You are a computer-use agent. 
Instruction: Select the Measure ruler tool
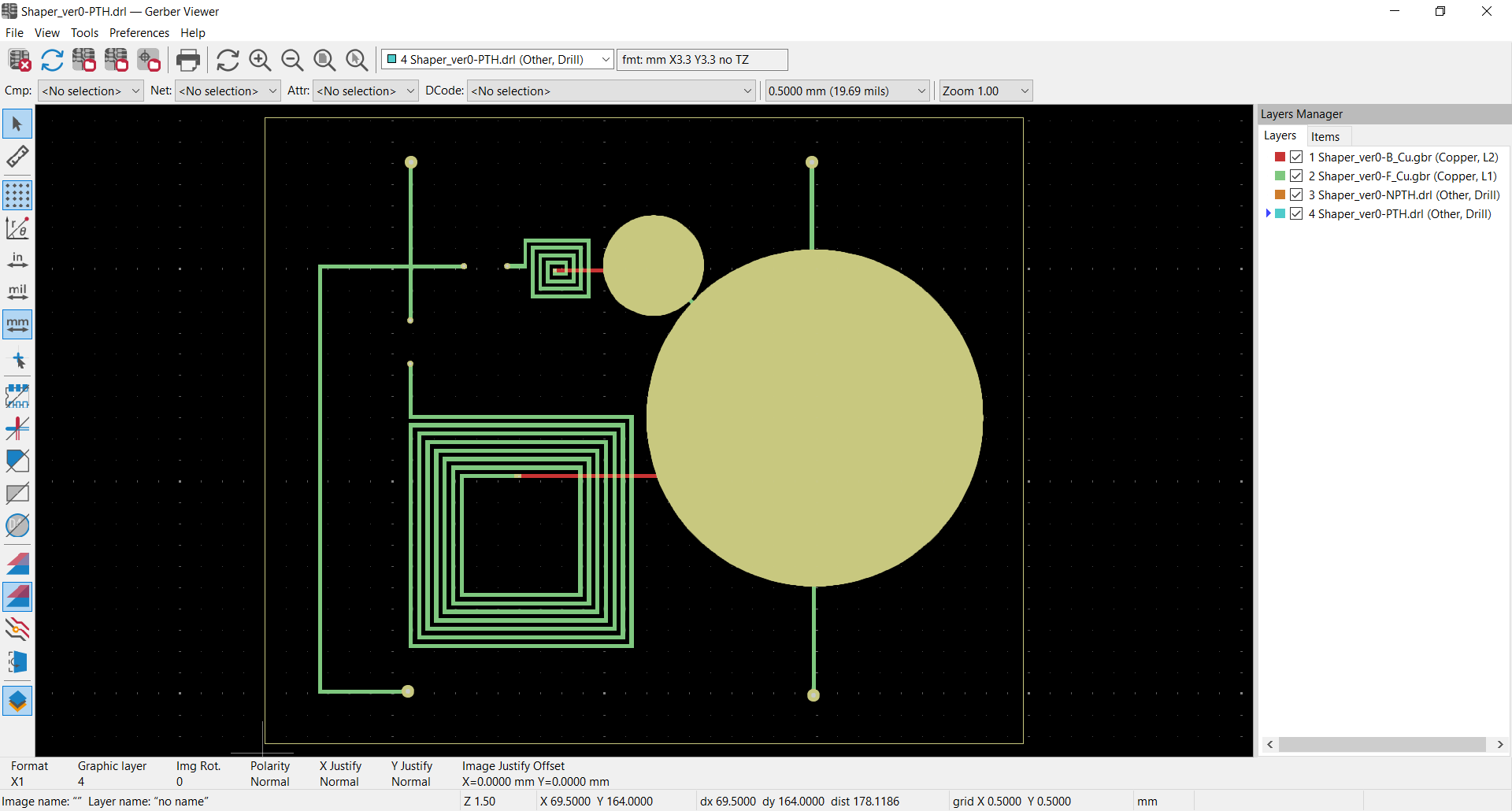[x=17, y=157]
